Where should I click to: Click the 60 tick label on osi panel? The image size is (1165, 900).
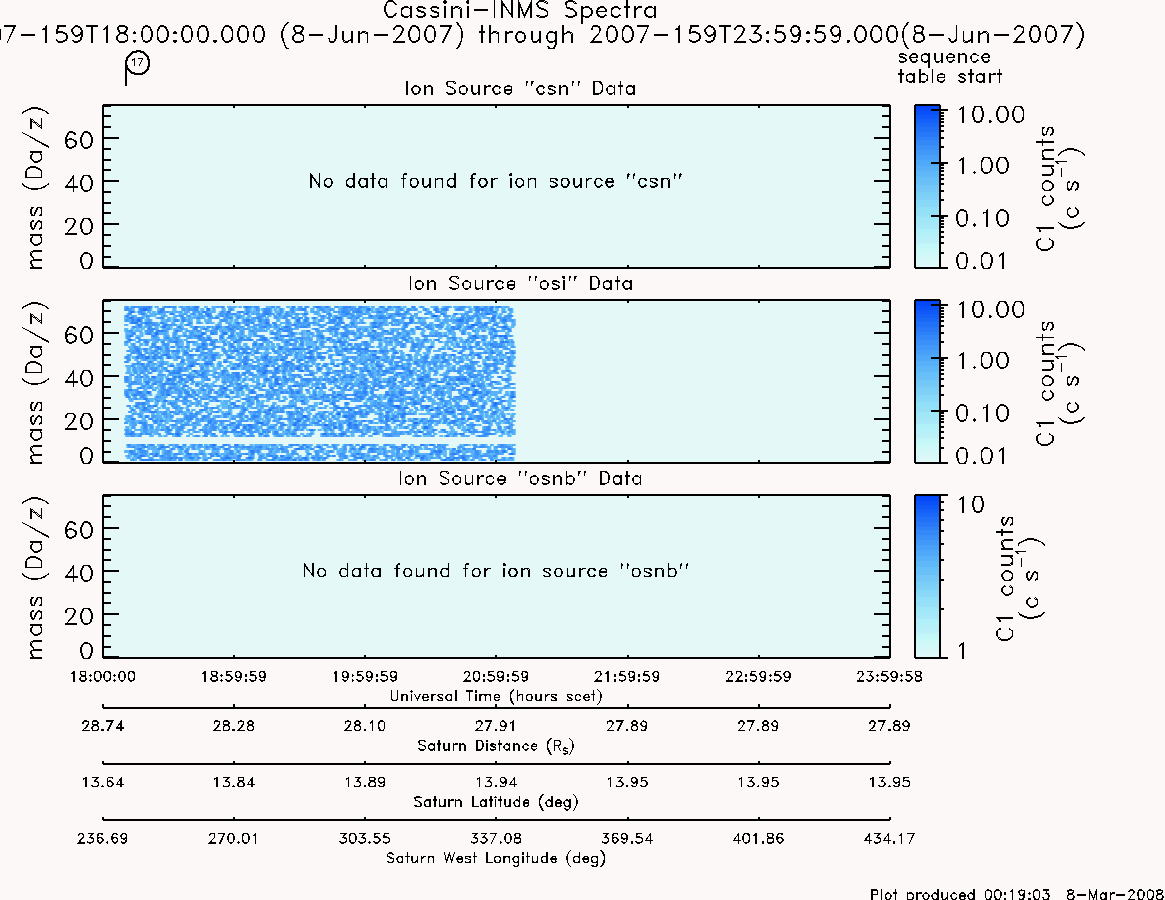[x=79, y=334]
